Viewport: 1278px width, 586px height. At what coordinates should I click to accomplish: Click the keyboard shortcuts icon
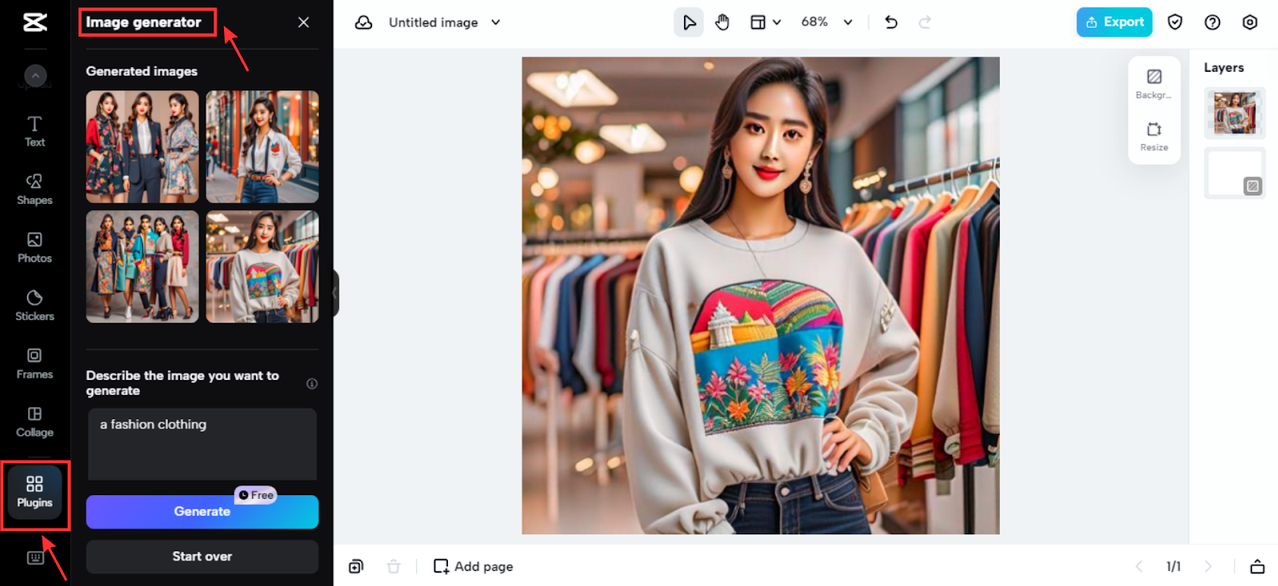(x=35, y=558)
